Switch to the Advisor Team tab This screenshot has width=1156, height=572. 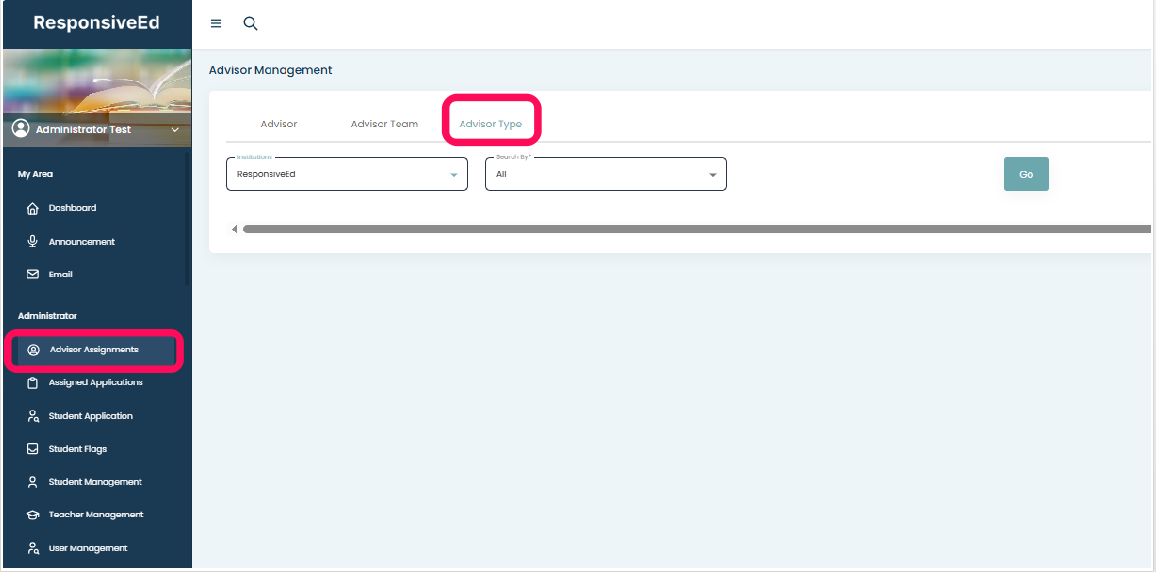point(384,124)
